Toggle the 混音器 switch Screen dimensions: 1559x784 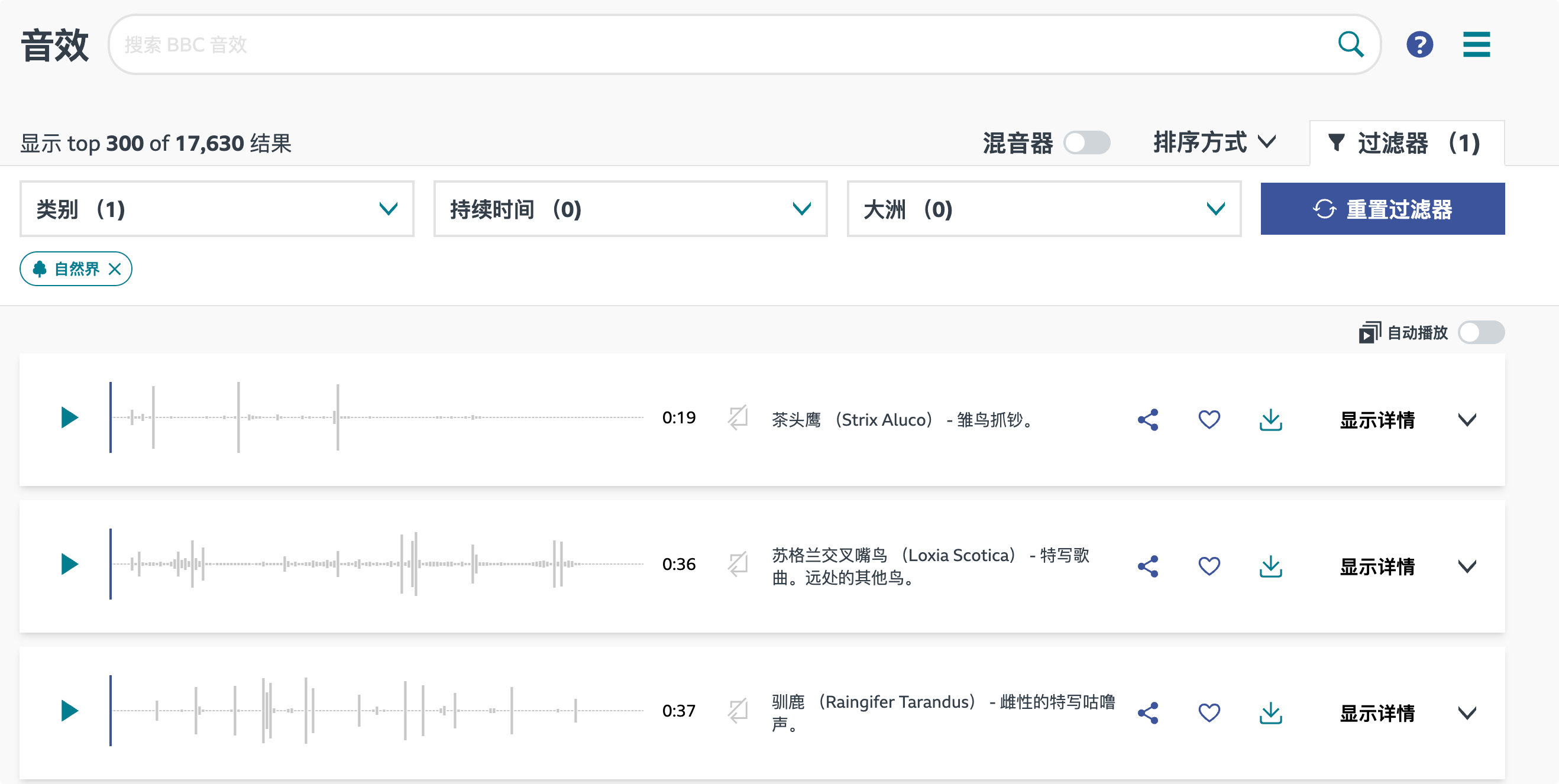pos(1087,143)
